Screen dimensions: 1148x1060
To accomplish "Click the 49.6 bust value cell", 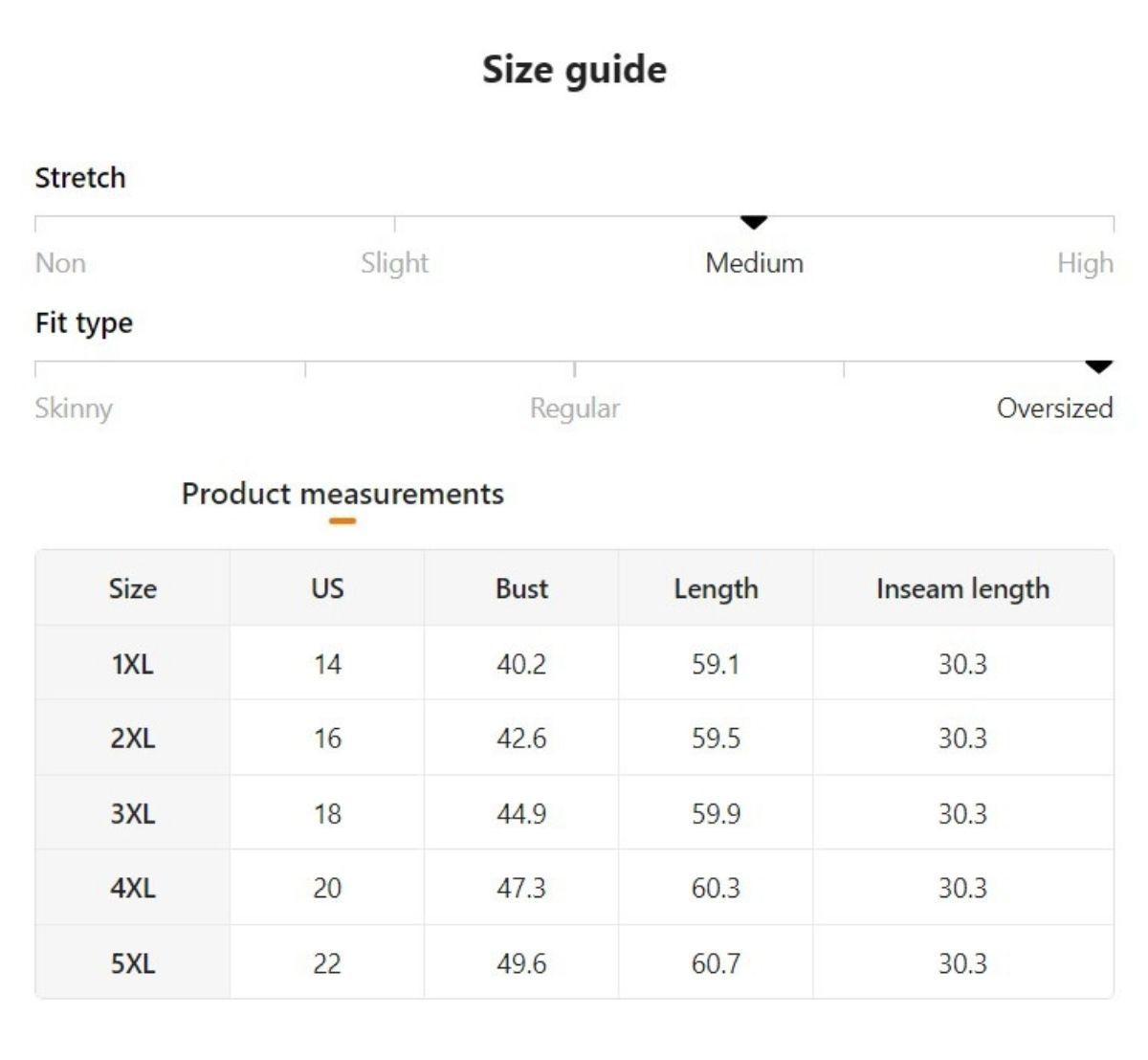I will (521, 963).
